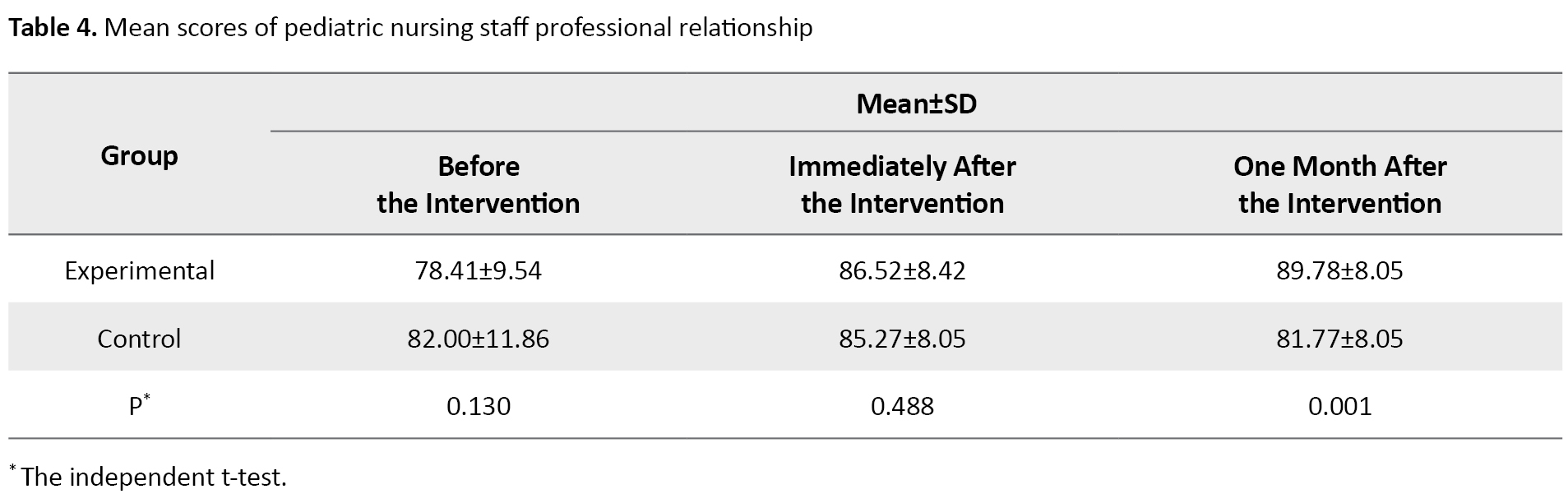Image resolution: width=1568 pixels, height=503 pixels.
Task: Select the 89.78±8.05 cell
Action: coord(1339,270)
